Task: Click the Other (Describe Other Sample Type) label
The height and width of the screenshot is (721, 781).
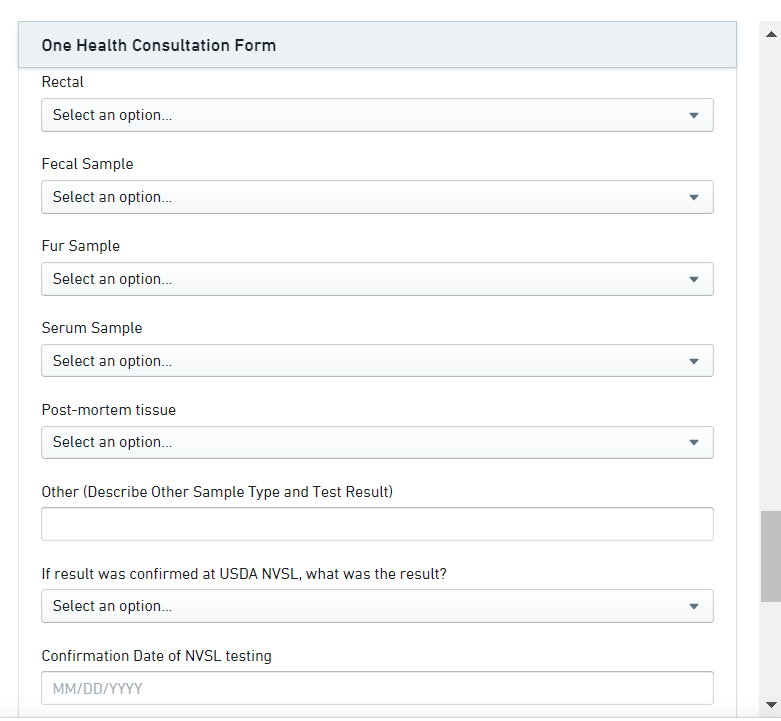Action: click(217, 492)
